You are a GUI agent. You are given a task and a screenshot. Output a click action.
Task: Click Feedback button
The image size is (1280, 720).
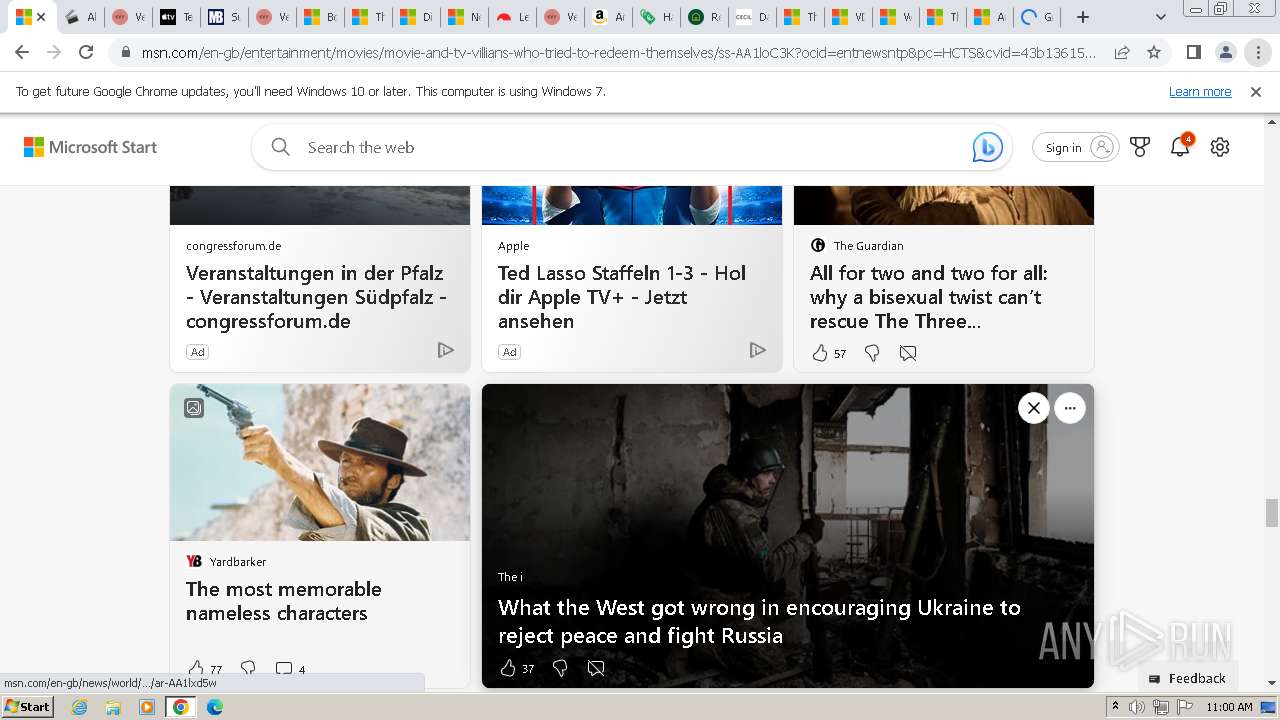coord(1187,678)
